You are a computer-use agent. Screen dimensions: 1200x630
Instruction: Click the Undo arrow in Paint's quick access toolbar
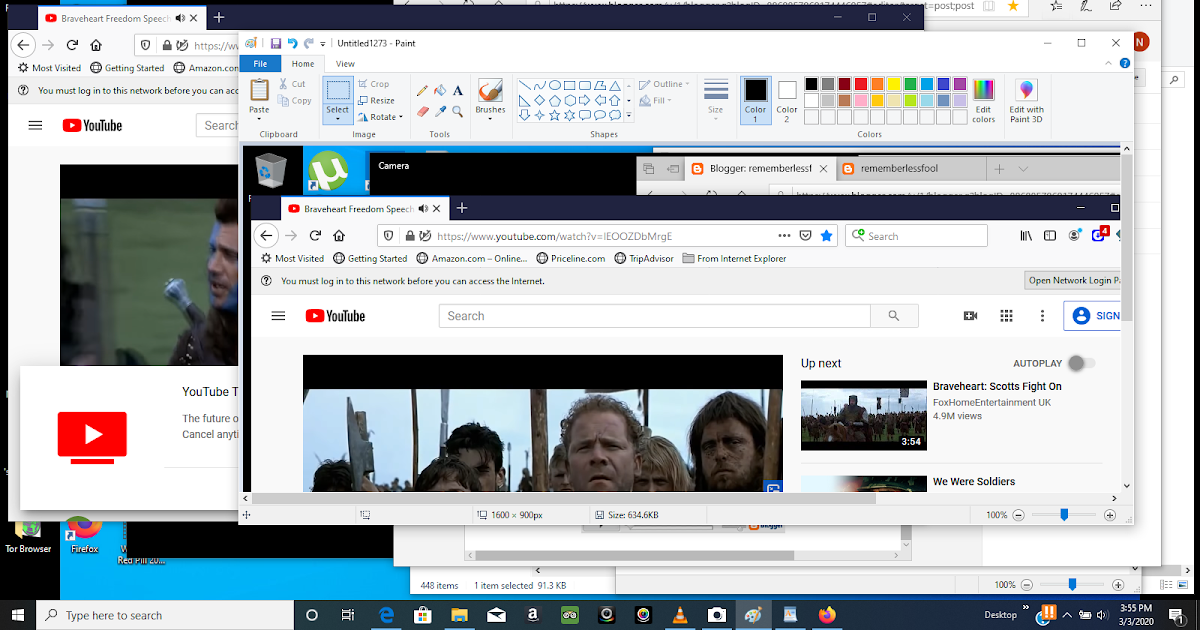coord(292,44)
